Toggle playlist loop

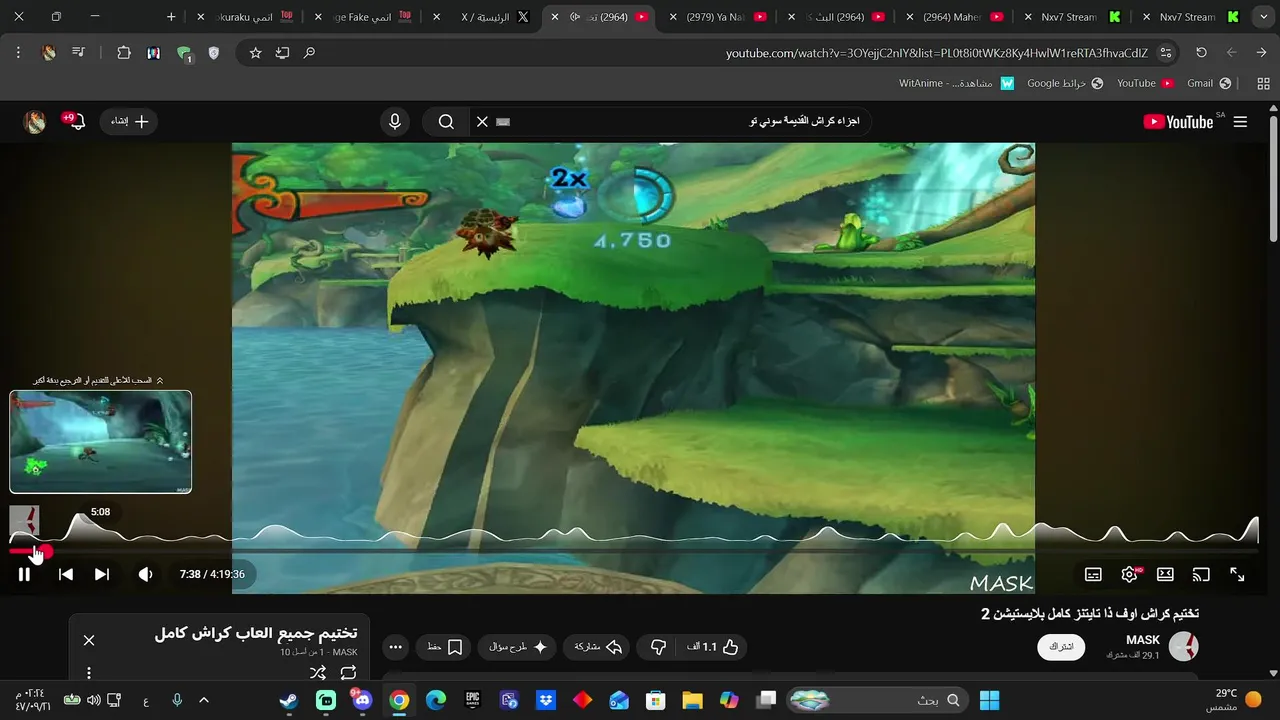pos(348,673)
